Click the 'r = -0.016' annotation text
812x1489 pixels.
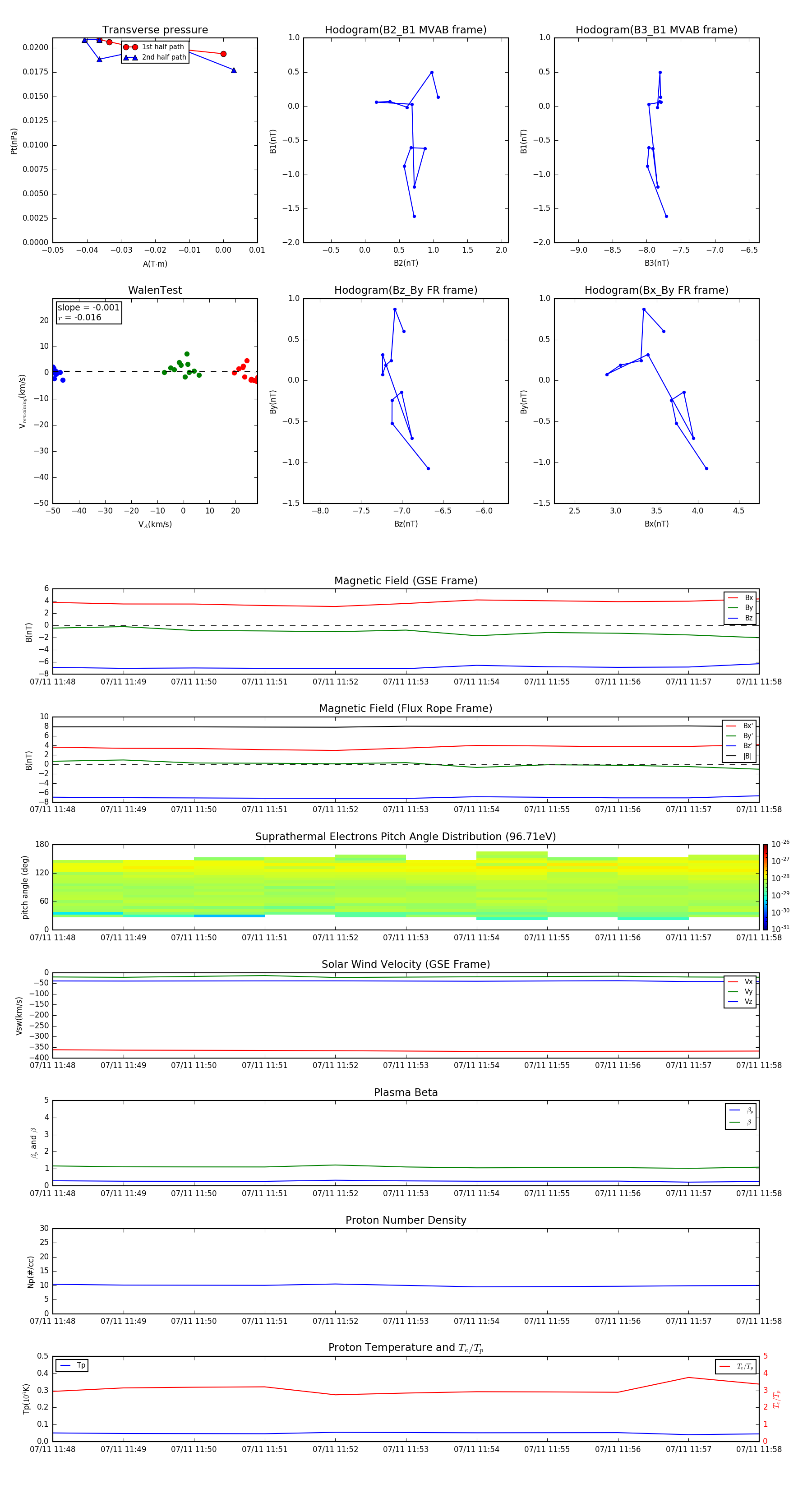(80, 317)
